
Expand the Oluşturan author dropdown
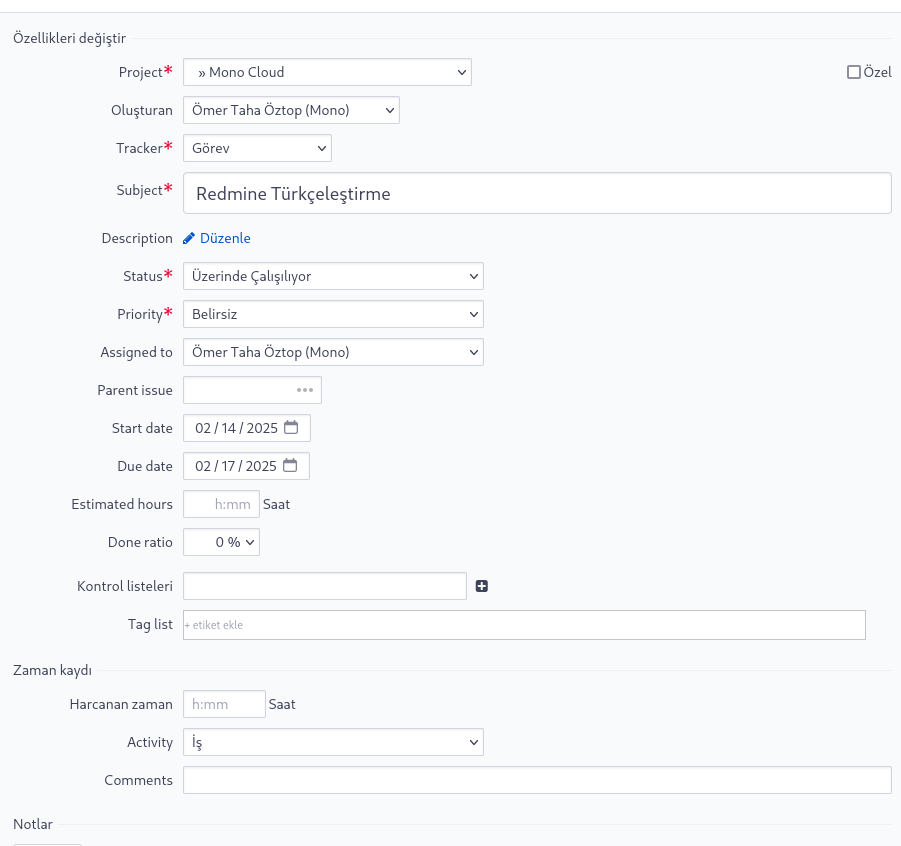coord(291,110)
